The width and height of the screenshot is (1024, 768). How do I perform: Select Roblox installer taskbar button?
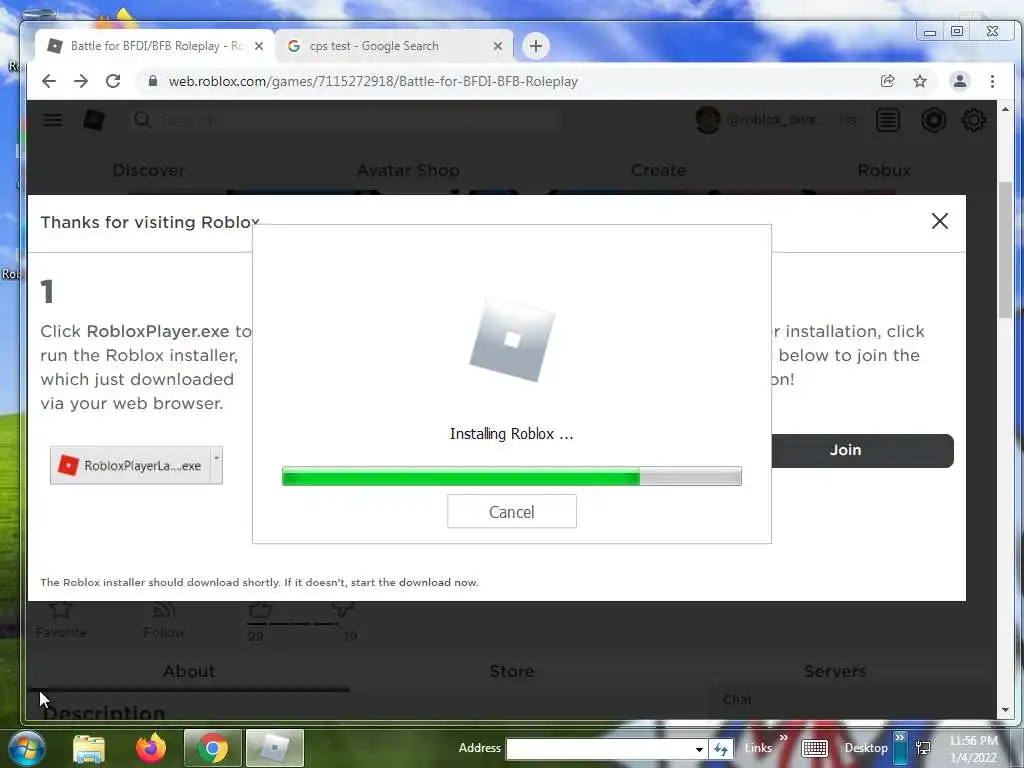tap(274, 748)
